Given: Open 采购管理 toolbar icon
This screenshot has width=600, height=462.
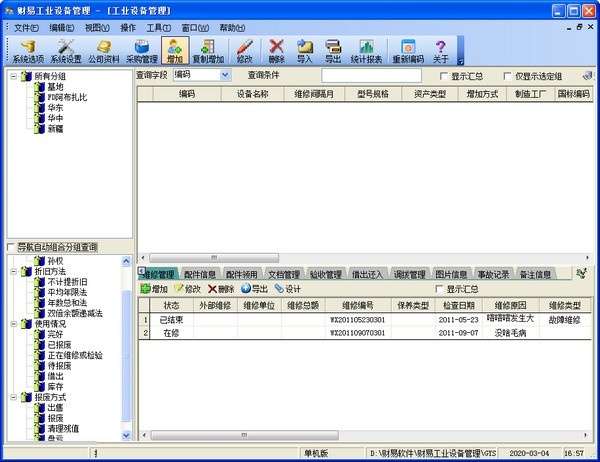Looking at the screenshot, I should [142, 51].
